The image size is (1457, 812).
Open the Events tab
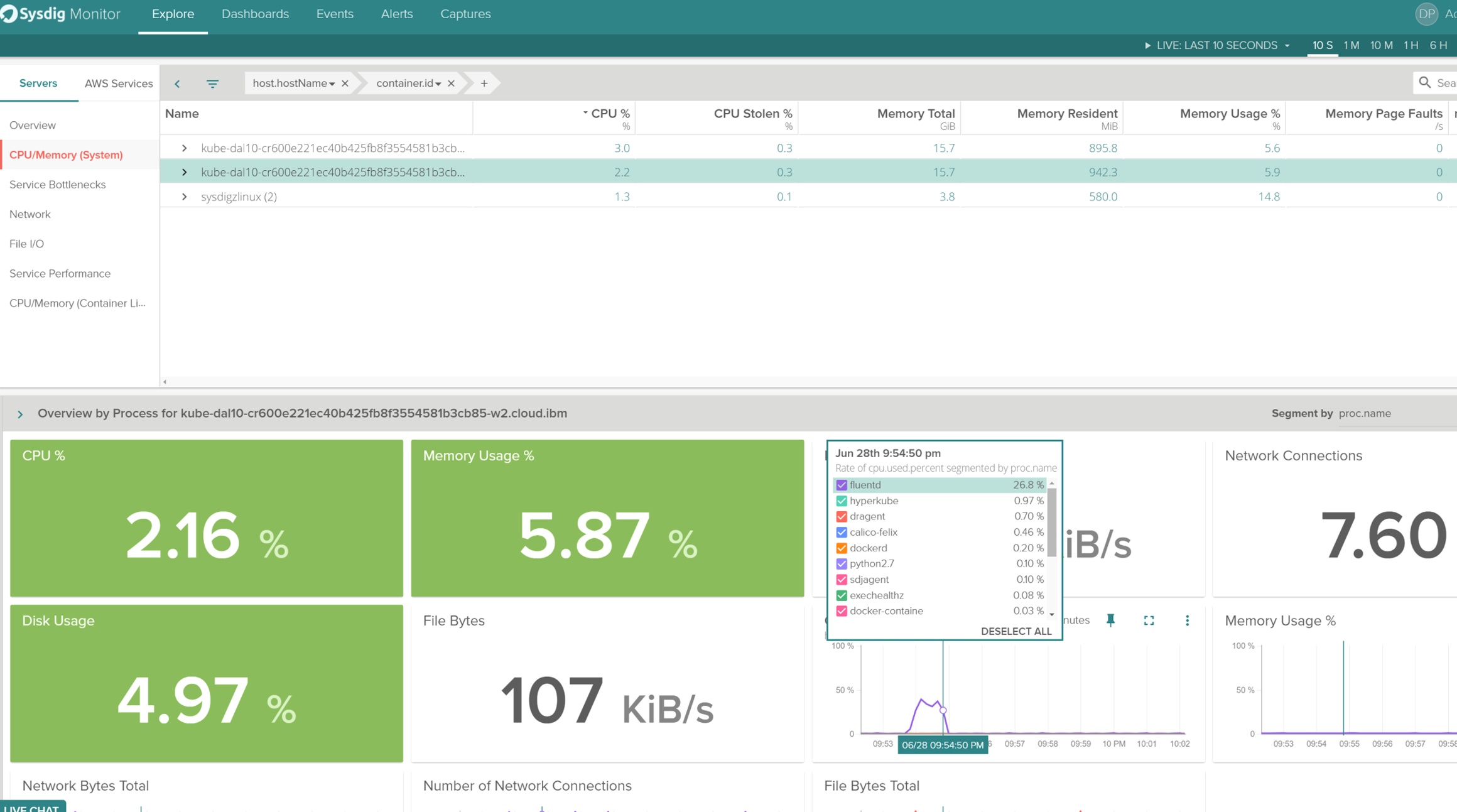click(335, 14)
